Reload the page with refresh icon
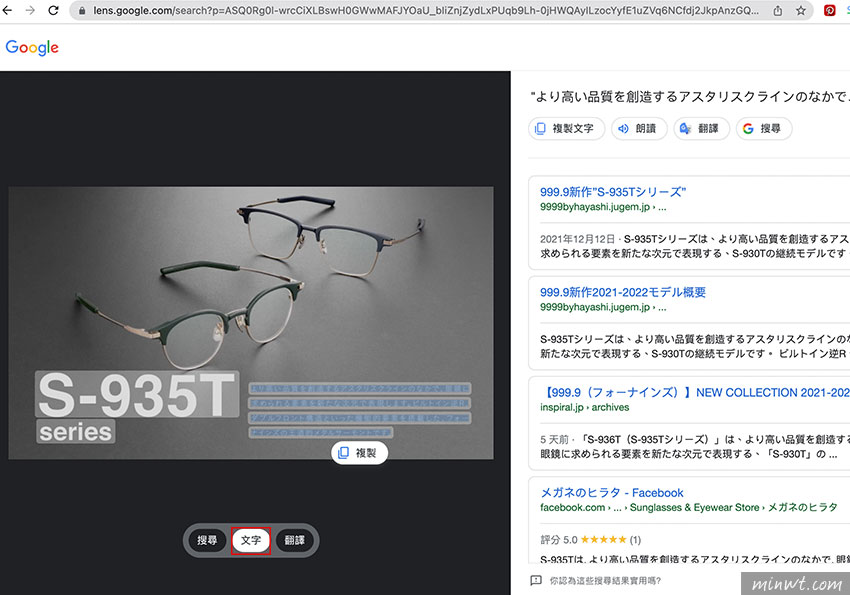Screen dimensions: 850x595 pos(54,10)
